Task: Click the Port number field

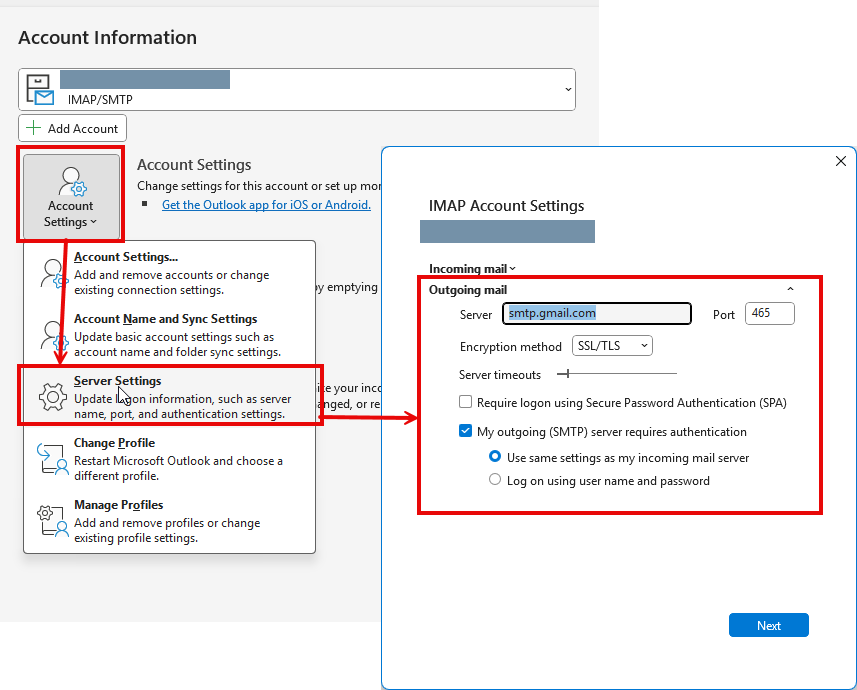Action: click(x=769, y=313)
